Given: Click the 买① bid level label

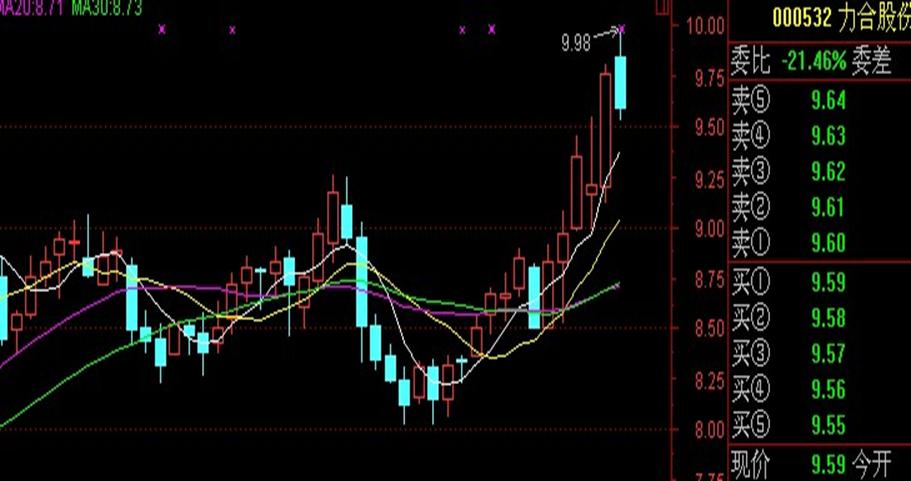Looking at the screenshot, I should pos(750,282).
